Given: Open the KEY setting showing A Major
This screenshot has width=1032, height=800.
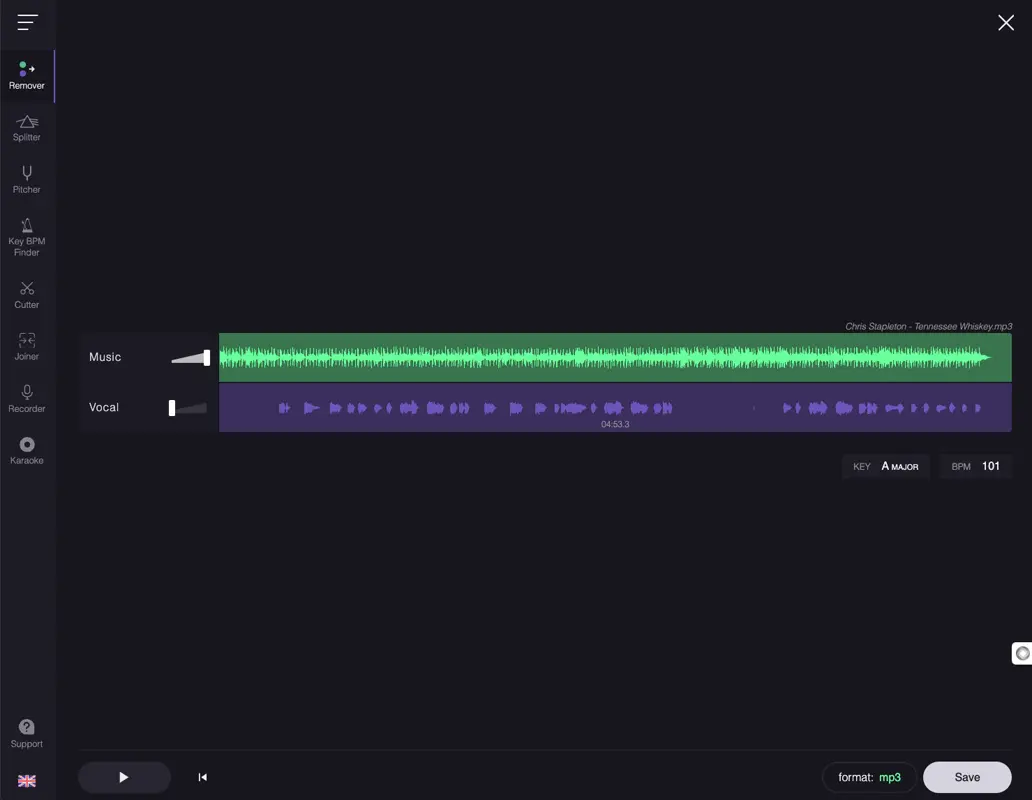Looking at the screenshot, I should click(885, 466).
